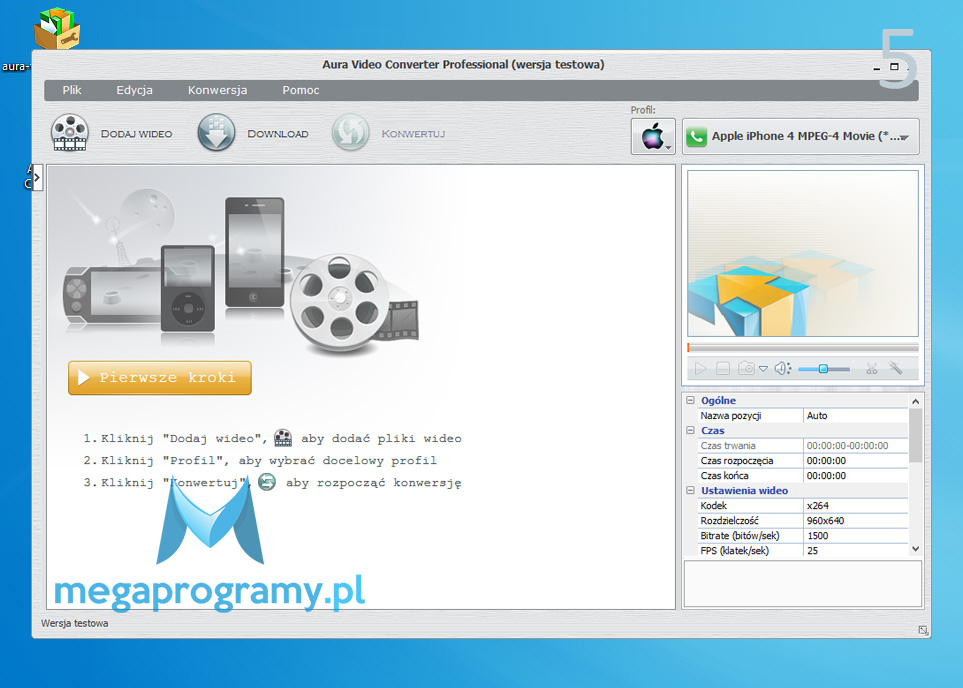Open the snapshot options dropdown arrow
This screenshot has width=963, height=688.
pos(763,369)
